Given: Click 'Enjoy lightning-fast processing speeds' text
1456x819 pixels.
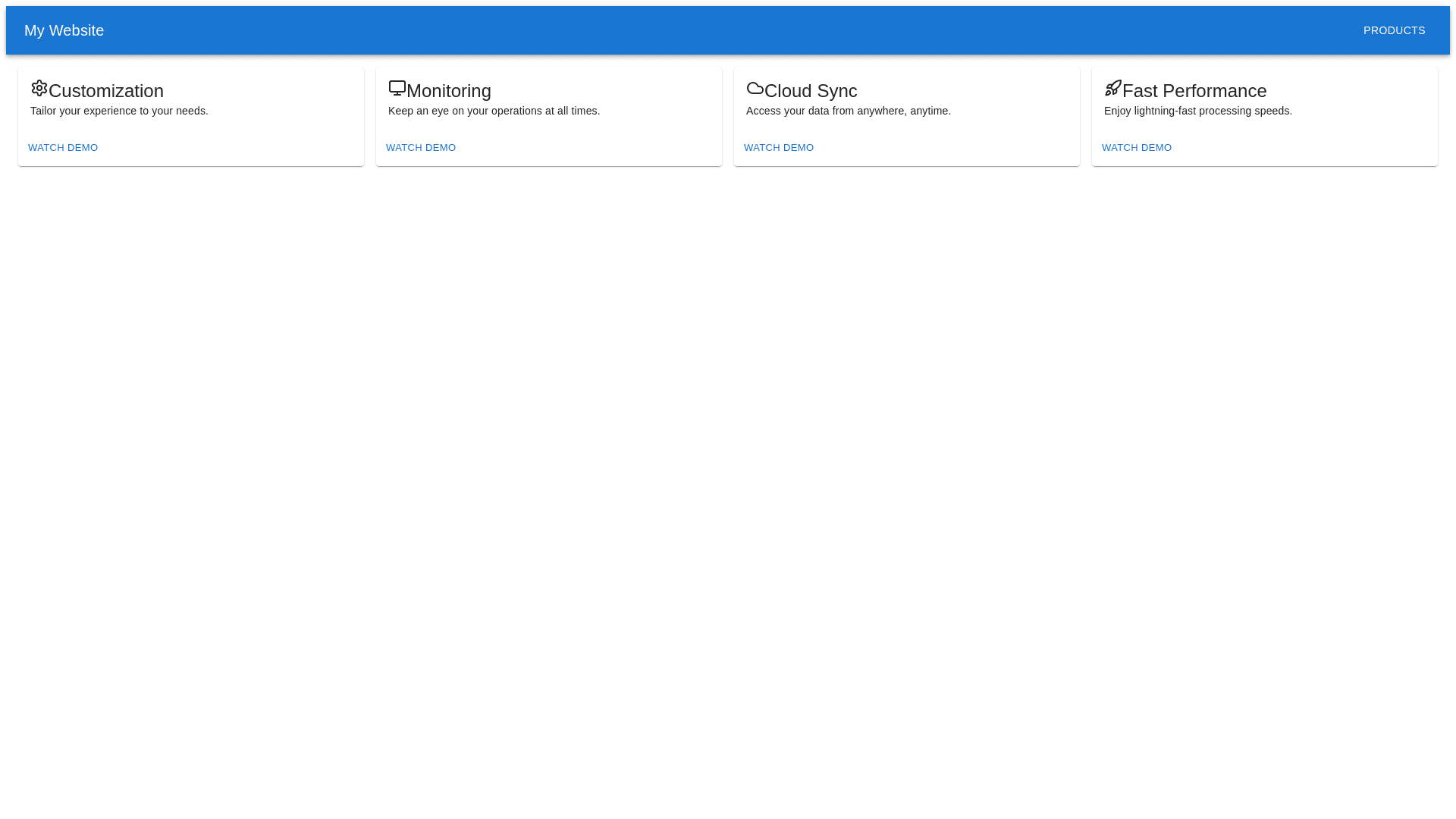Looking at the screenshot, I should (x=1197, y=111).
